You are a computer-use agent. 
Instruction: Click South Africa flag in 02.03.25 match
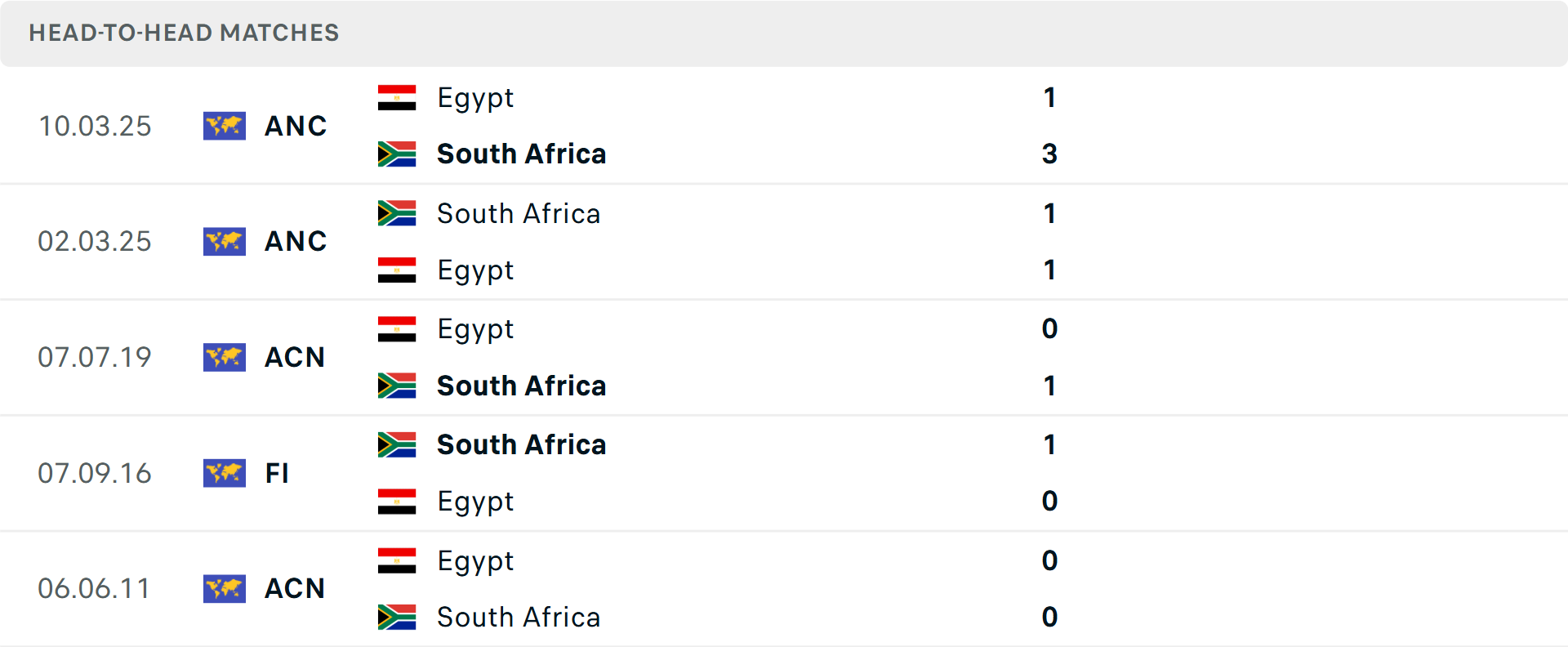[397, 213]
